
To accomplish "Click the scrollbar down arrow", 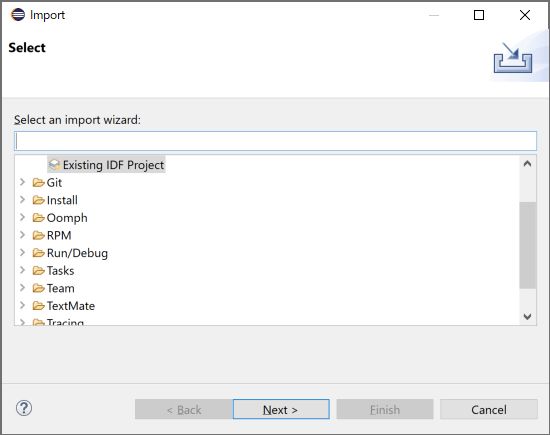I will pyautogui.click(x=527, y=316).
